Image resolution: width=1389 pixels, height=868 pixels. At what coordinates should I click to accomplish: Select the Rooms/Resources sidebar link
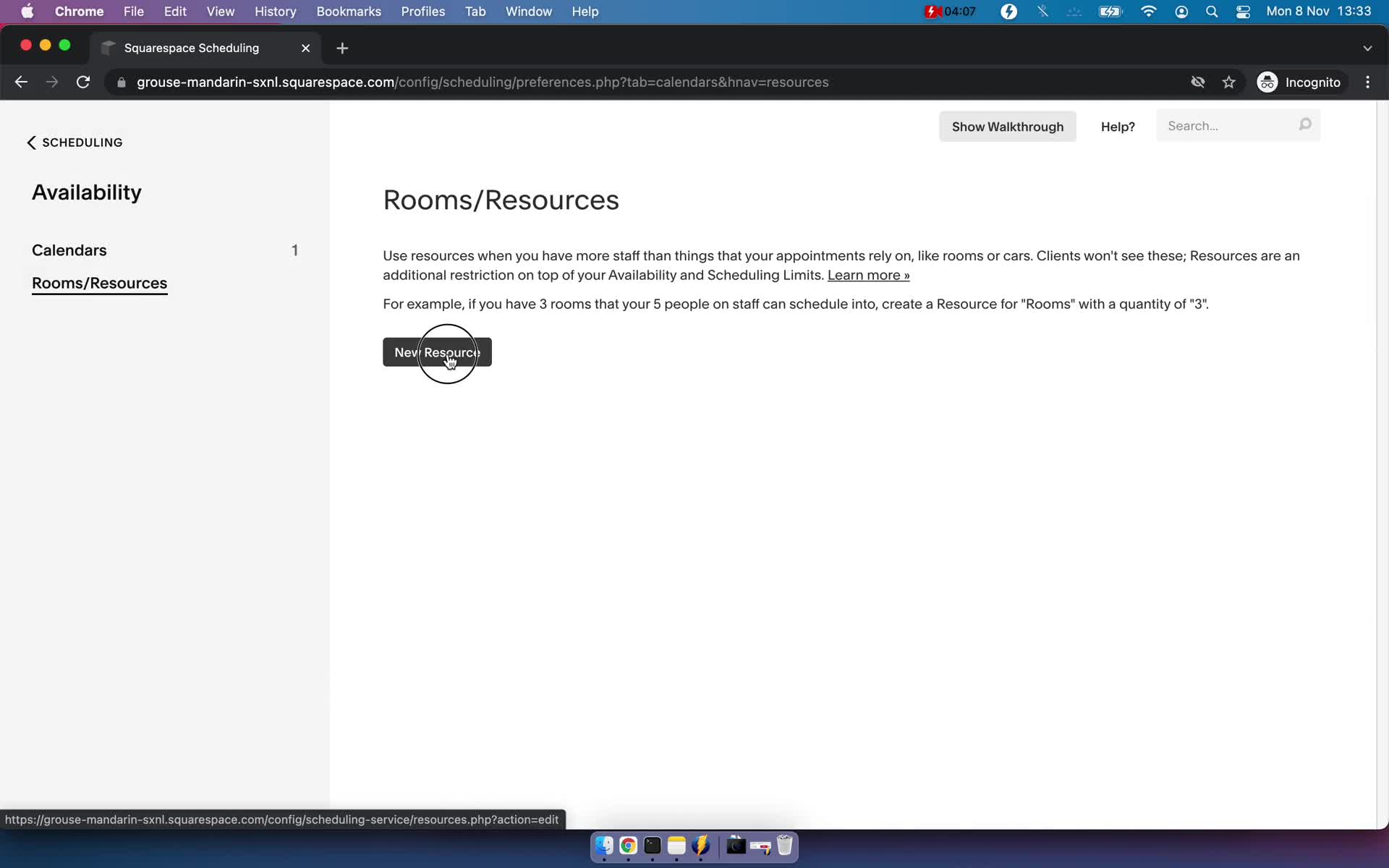pos(100,282)
